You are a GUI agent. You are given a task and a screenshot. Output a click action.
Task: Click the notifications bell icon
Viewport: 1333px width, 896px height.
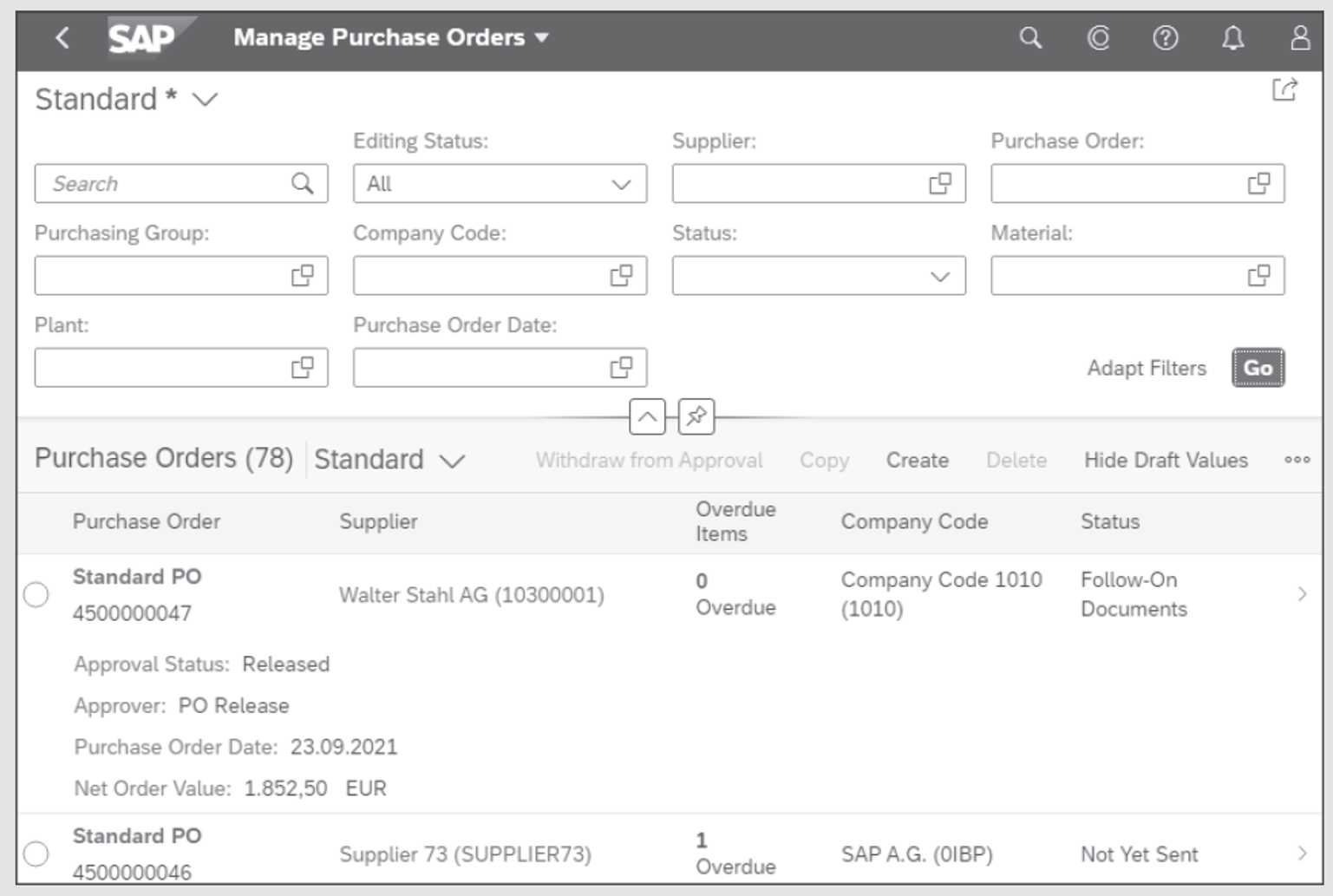(x=1230, y=38)
